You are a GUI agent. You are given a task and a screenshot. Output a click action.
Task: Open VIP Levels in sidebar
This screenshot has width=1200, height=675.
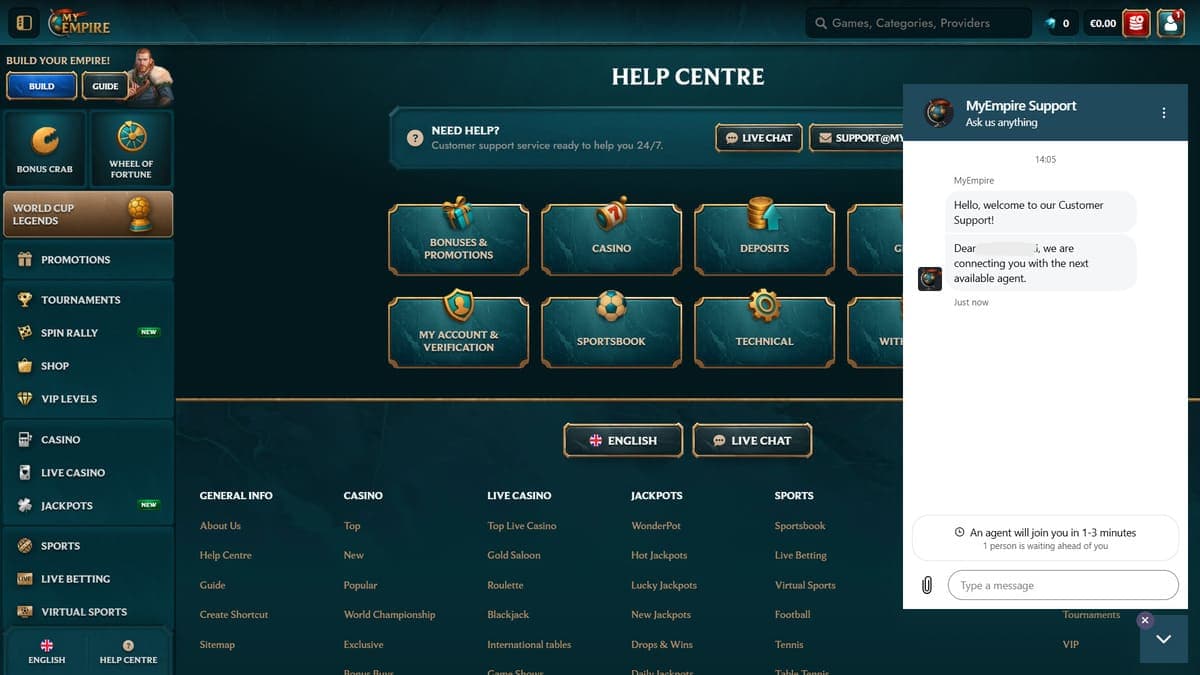pos(88,399)
